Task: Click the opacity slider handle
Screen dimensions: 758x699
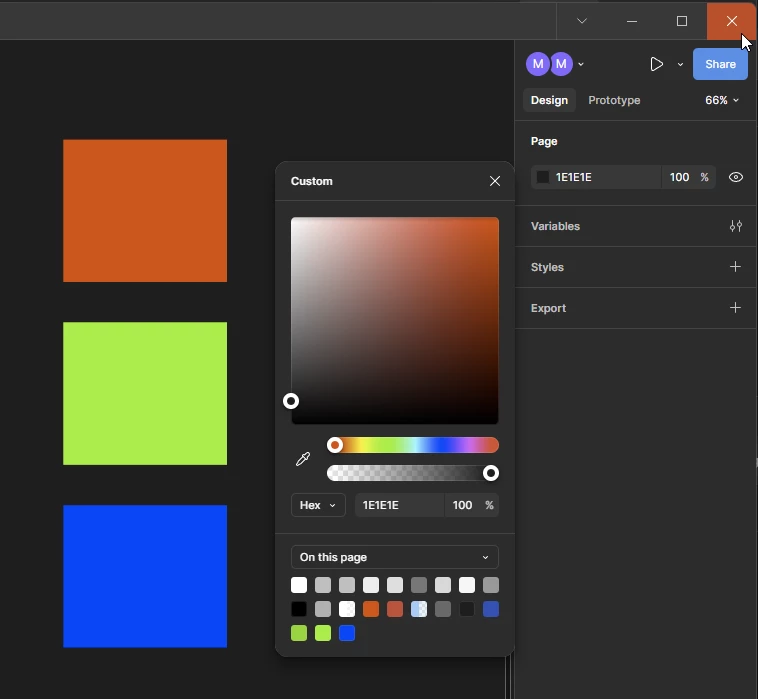Action: (491, 473)
